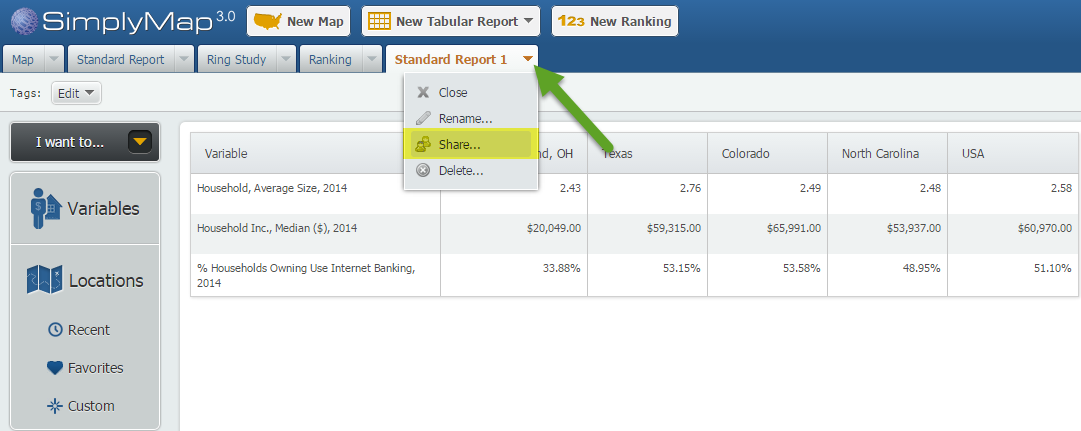Click the clock icon beside Recent
Viewport: 1081px width, 431px height.
point(55,330)
